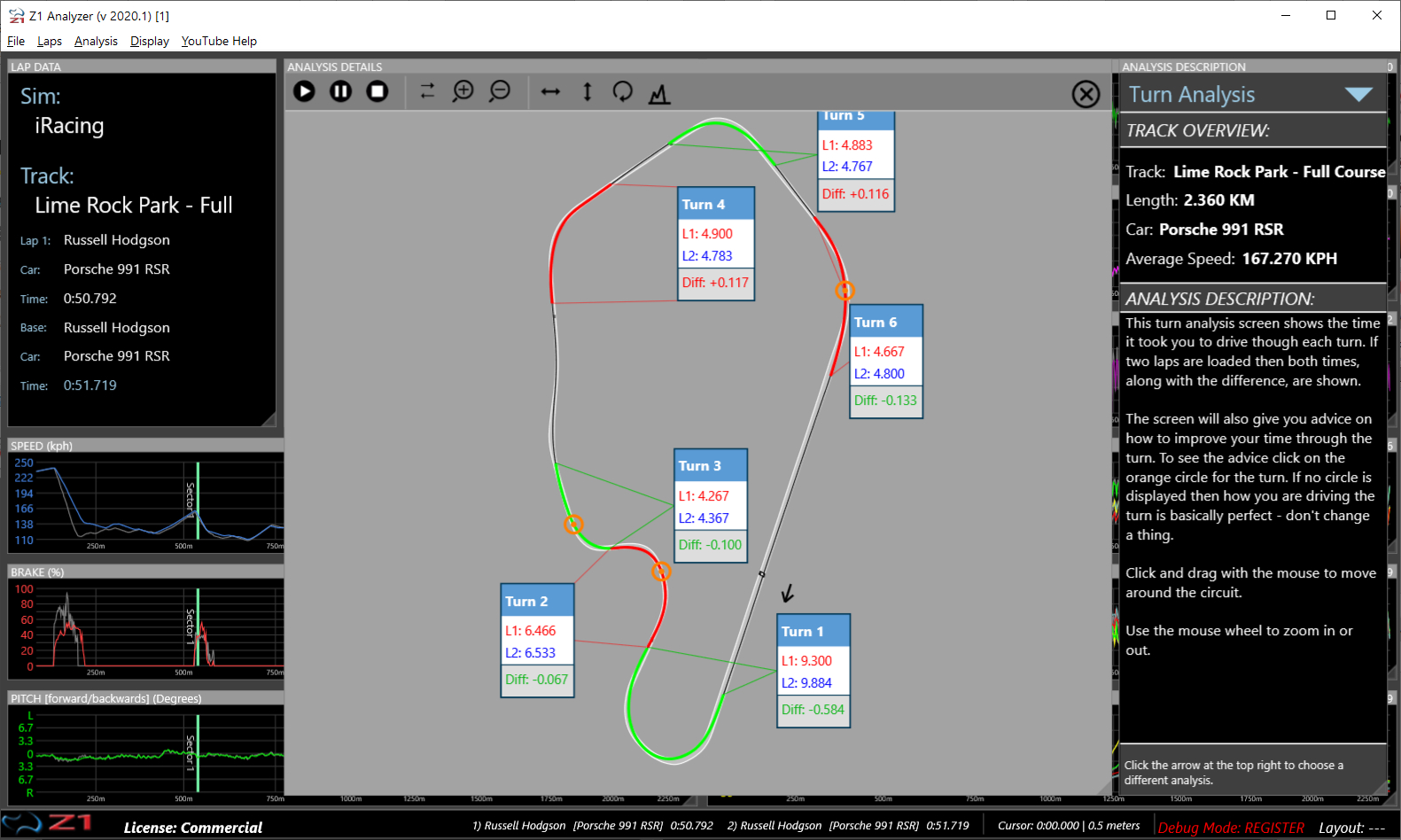1401x840 pixels.
Task: Click the trace graph icon in toolbar
Action: click(x=659, y=93)
